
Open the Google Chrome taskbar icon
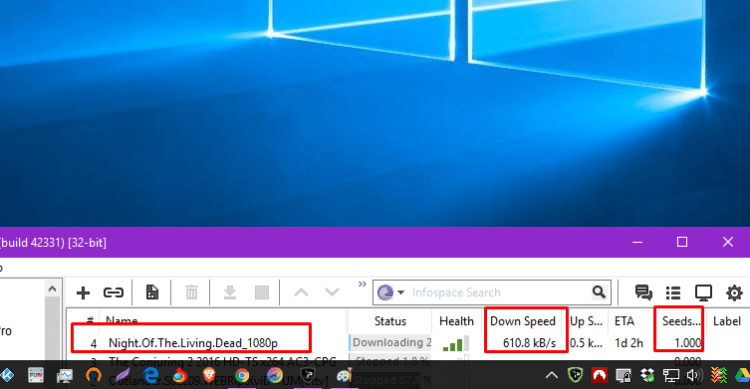point(242,376)
